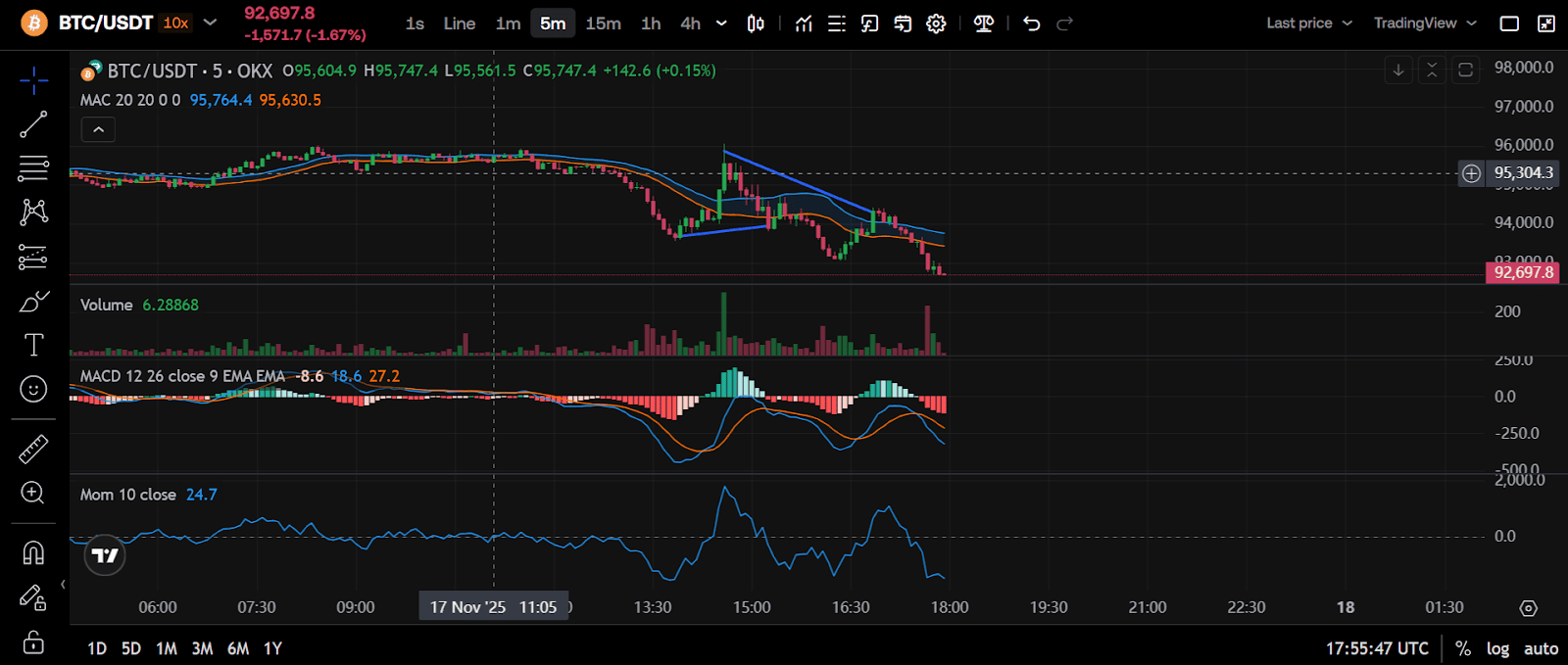
Task: Click the undo arrow
Action: tap(1031, 24)
